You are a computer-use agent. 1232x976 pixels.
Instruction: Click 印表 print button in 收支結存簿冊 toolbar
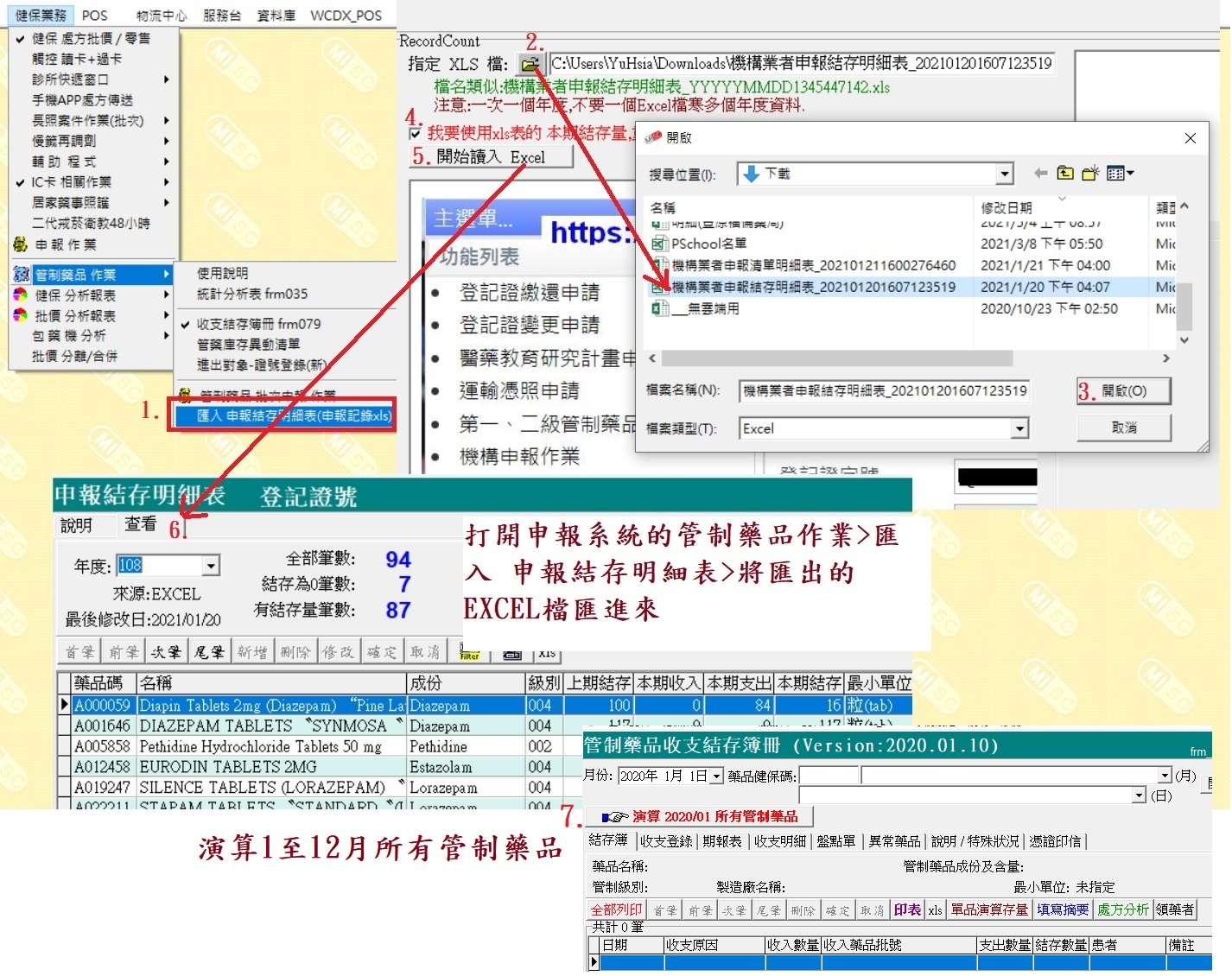(907, 910)
